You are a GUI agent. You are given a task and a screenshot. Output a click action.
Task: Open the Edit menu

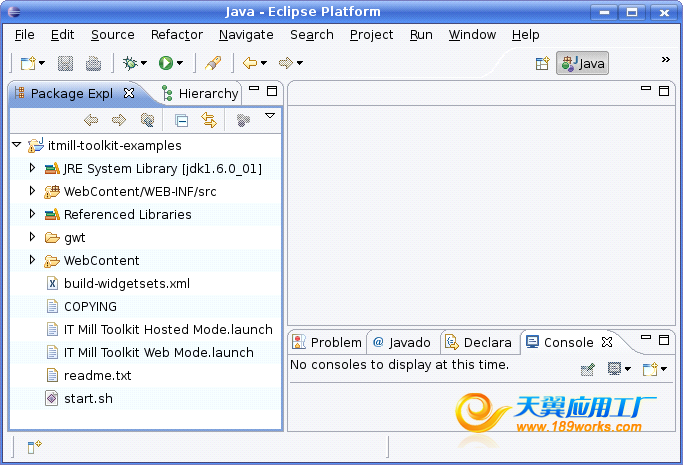pyautogui.click(x=62, y=34)
